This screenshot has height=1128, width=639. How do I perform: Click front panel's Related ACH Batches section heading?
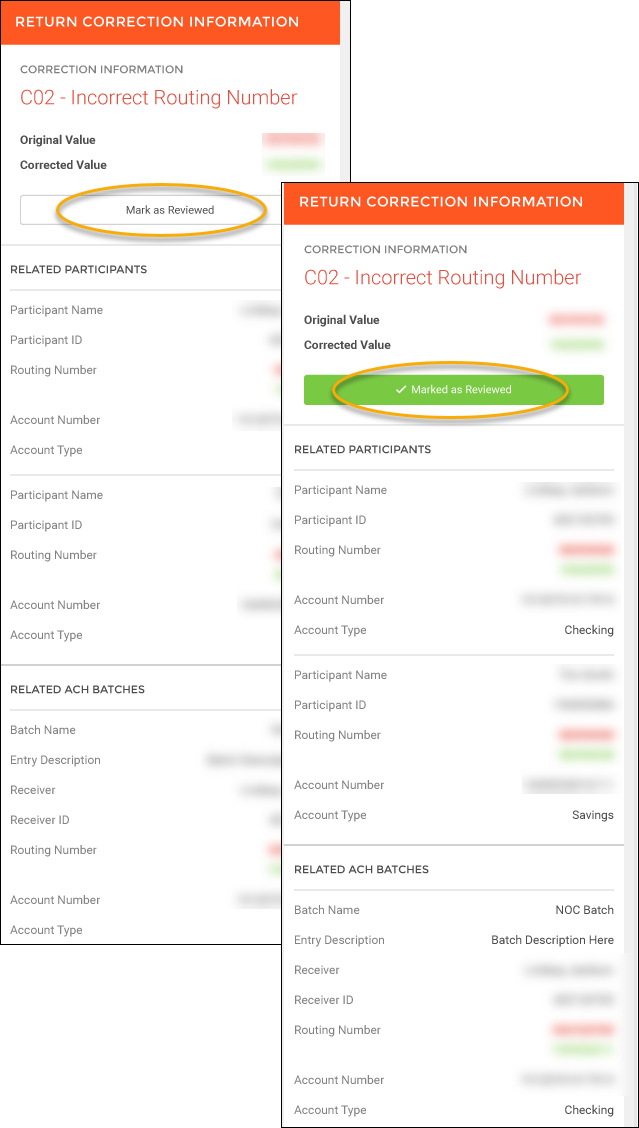pos(361,870)
